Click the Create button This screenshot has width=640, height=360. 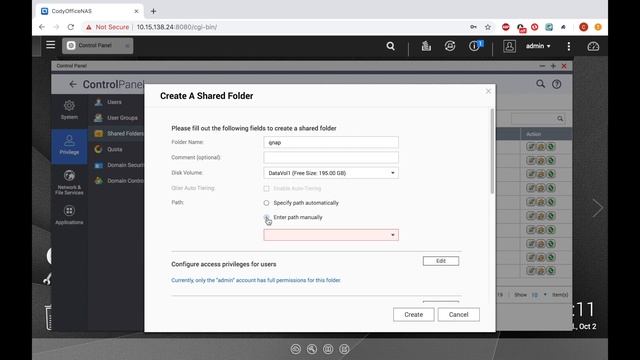[413, 315]
